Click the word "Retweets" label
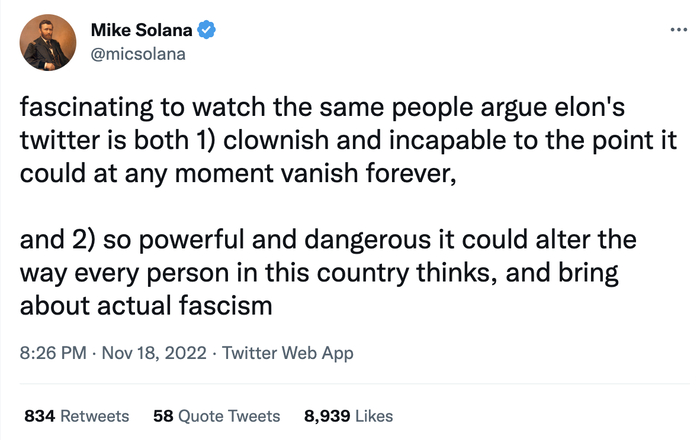 click(95, 415)
